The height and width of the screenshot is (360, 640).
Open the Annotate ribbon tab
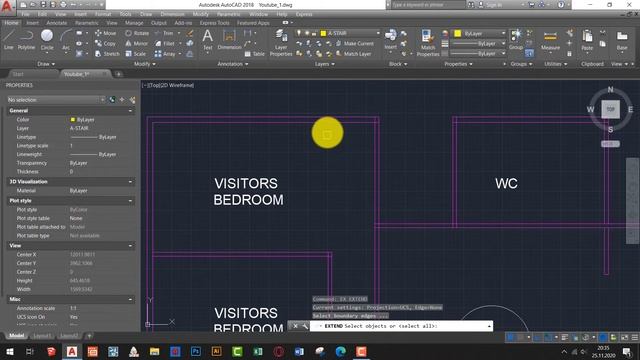[56, 23]
